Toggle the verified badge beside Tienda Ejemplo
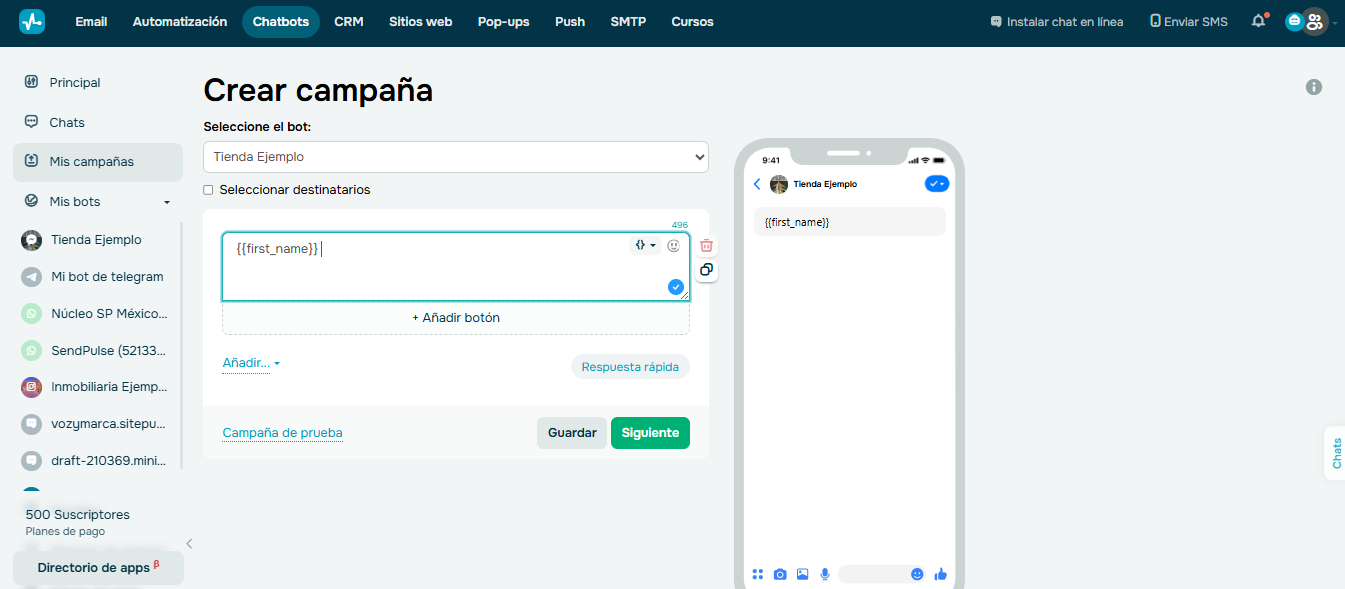The image size is (1345, 589). (x=937, y=183)
